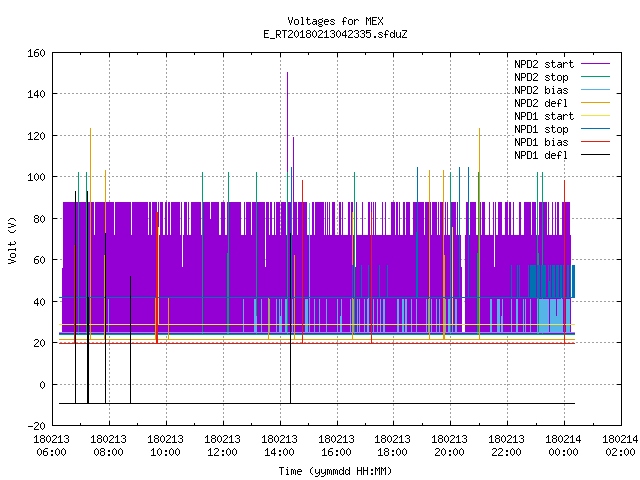Click the x-axis tick '180213 22:00'
640x480 pixels.
click(507, 446)
